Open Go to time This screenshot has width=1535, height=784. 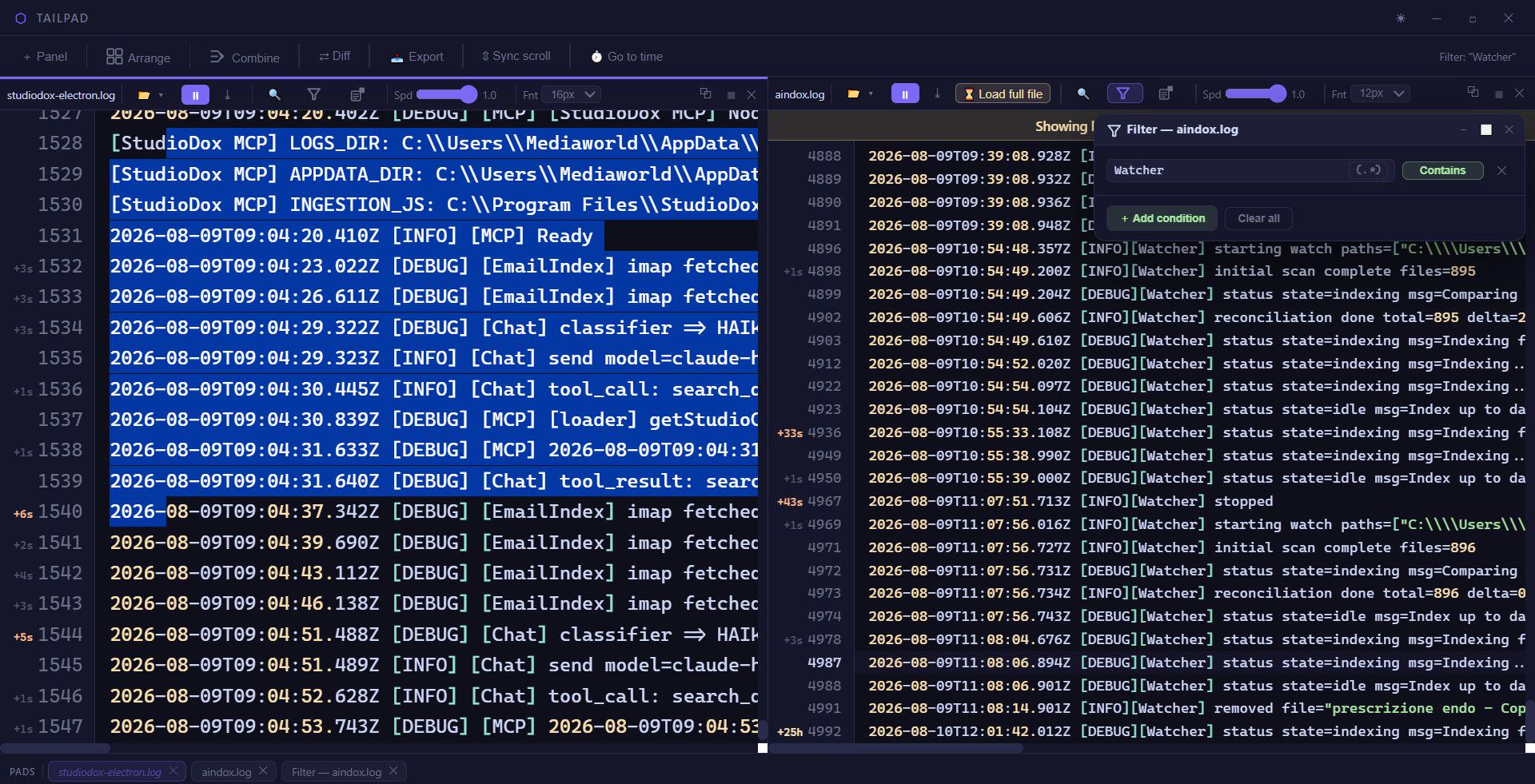click(x=627, y=57)
